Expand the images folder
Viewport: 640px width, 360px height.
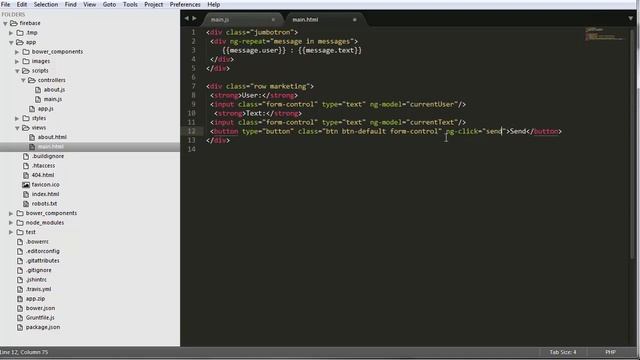pos(17,62)
